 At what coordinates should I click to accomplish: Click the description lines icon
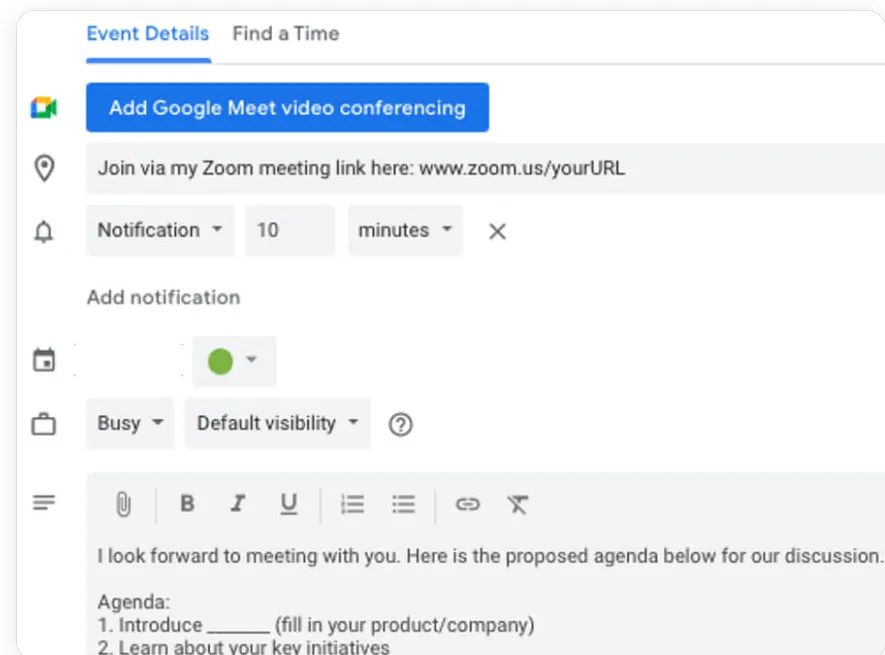coord(43,502)
